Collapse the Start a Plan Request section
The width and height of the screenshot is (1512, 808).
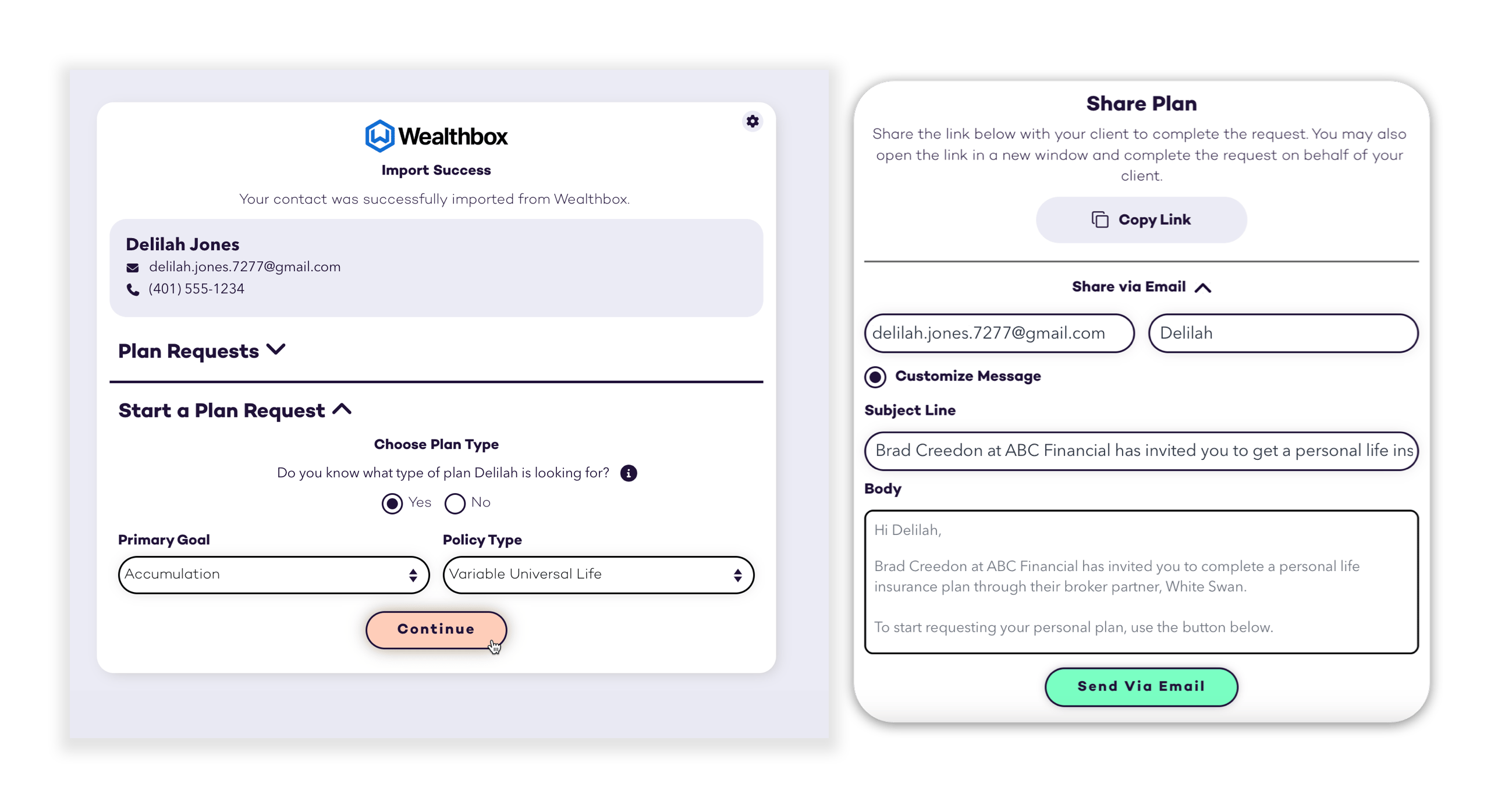pos(341,409)
